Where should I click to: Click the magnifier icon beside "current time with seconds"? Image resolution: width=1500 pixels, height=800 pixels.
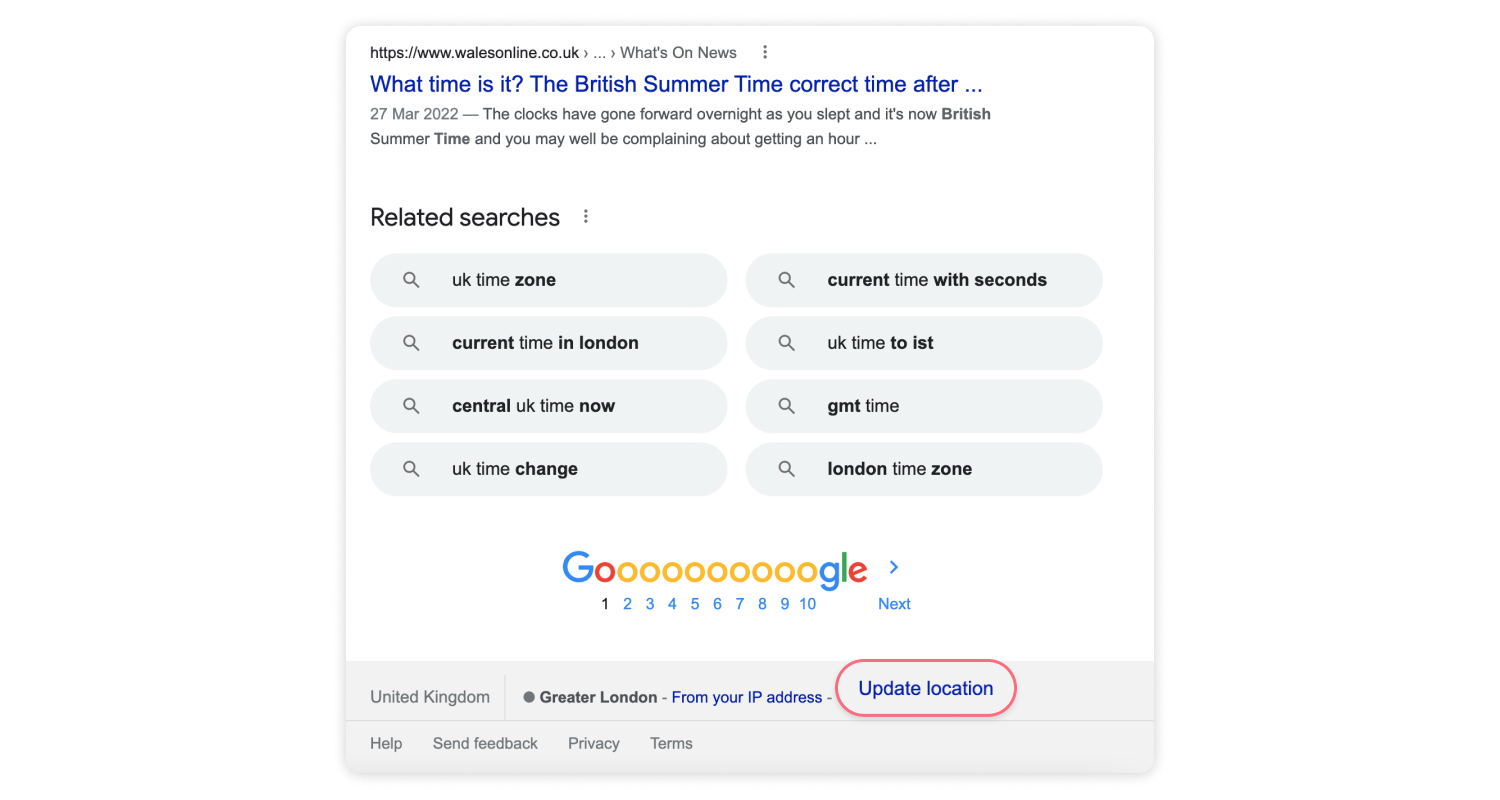pyautogui.click(x=786, y=280)
